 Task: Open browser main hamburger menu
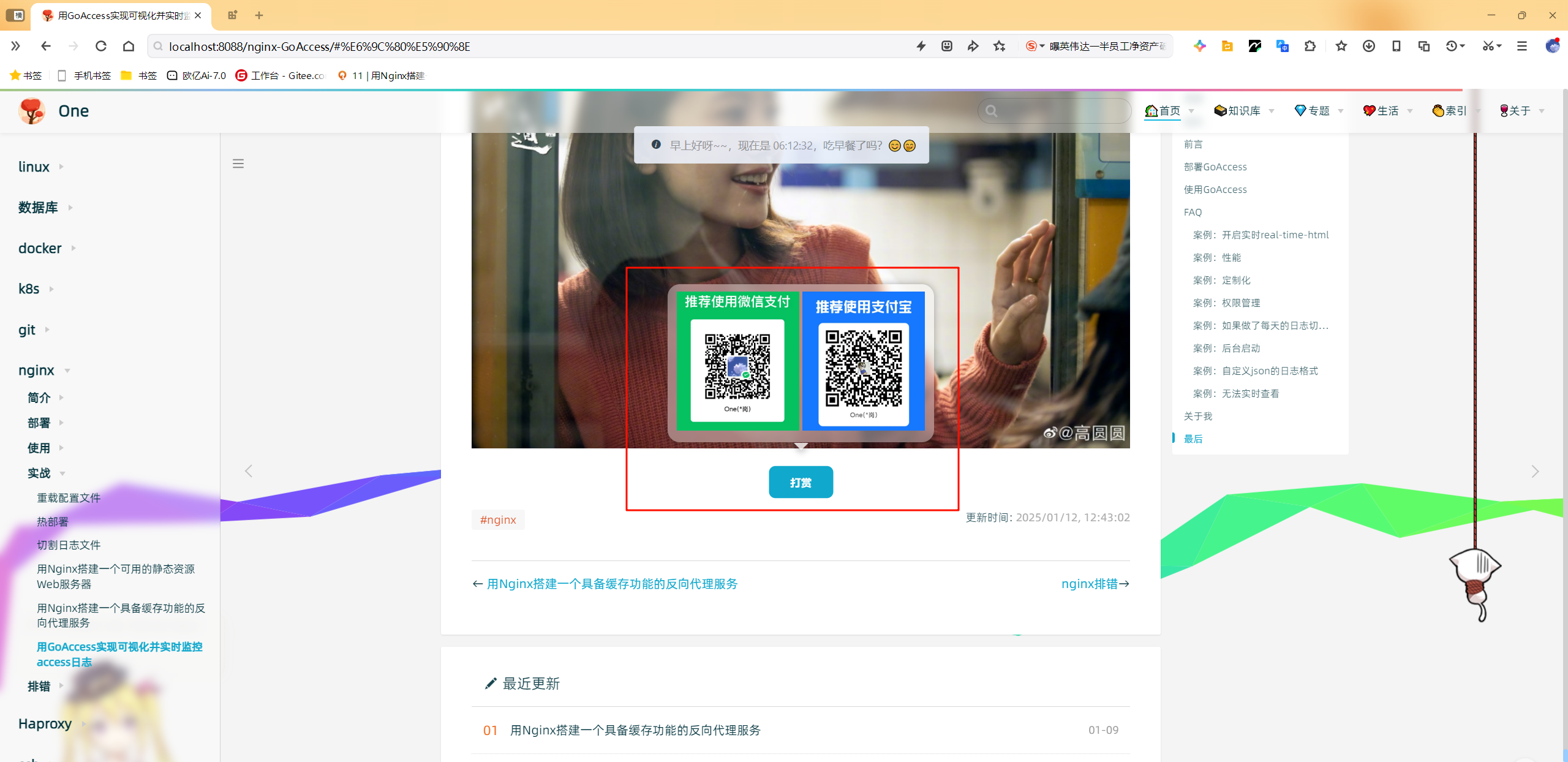[1522, 46]
